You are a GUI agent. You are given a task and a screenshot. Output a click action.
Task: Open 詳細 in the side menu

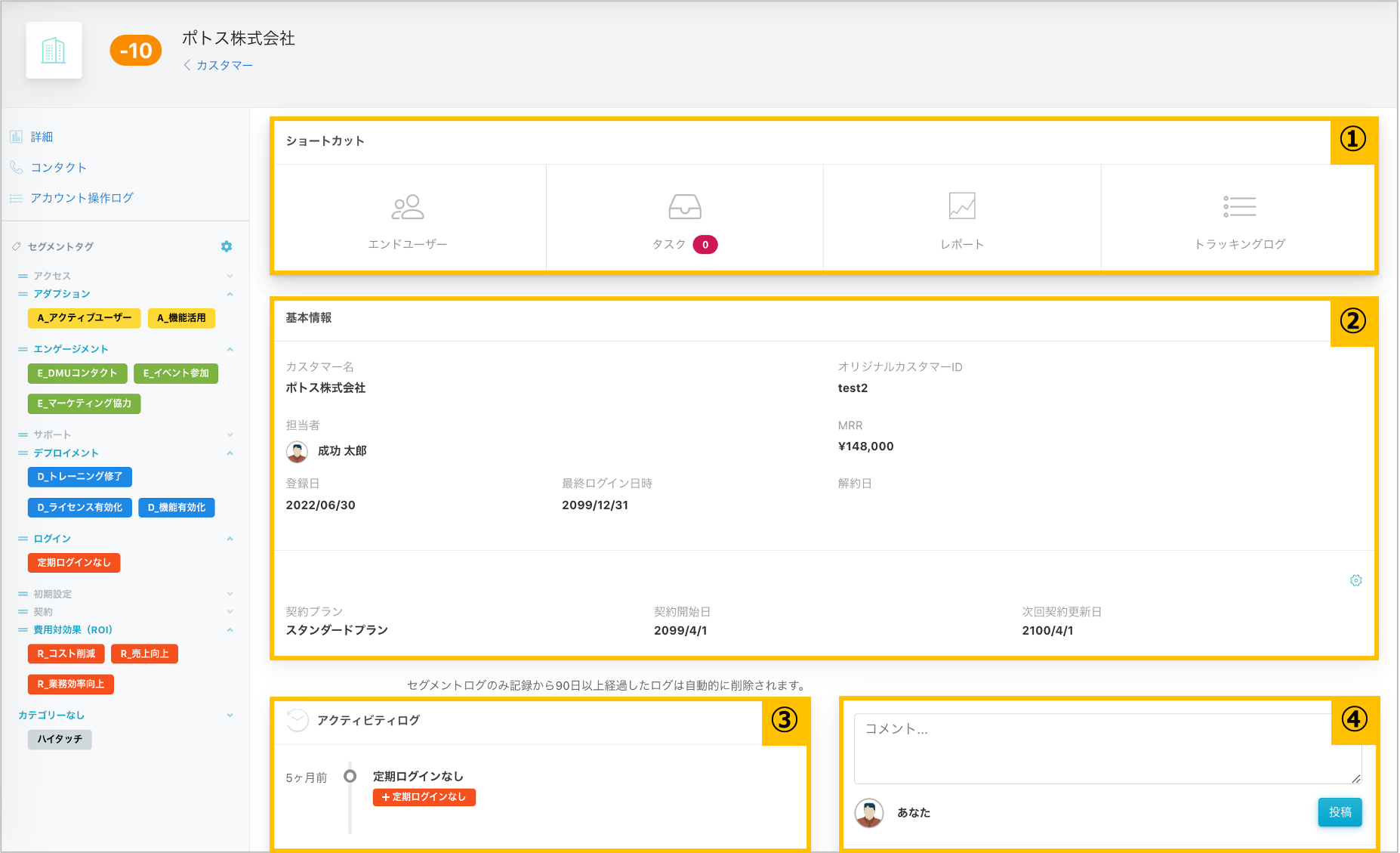click(x=42, y=137)
